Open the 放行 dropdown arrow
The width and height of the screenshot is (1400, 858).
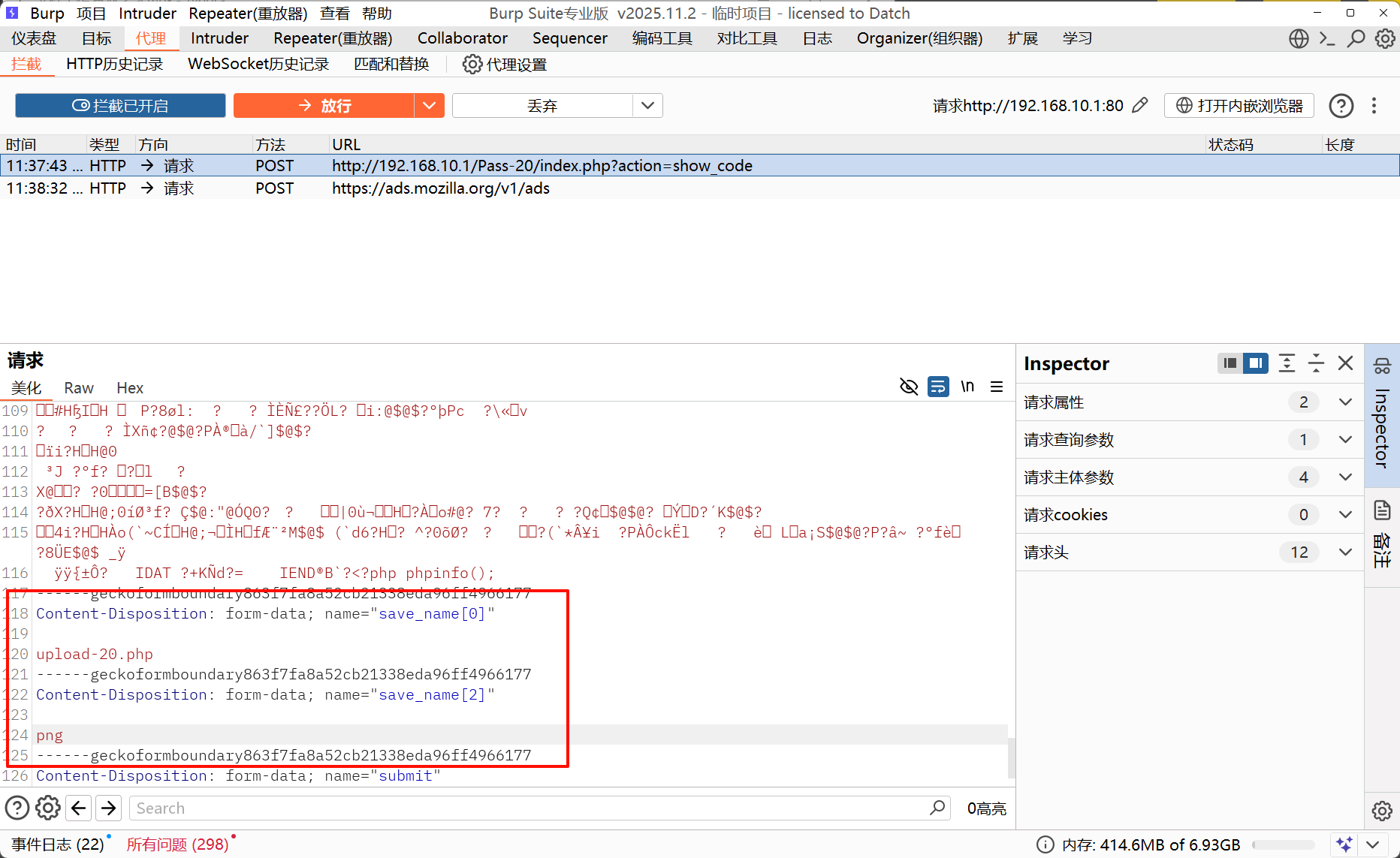click(x=429, y=106)
